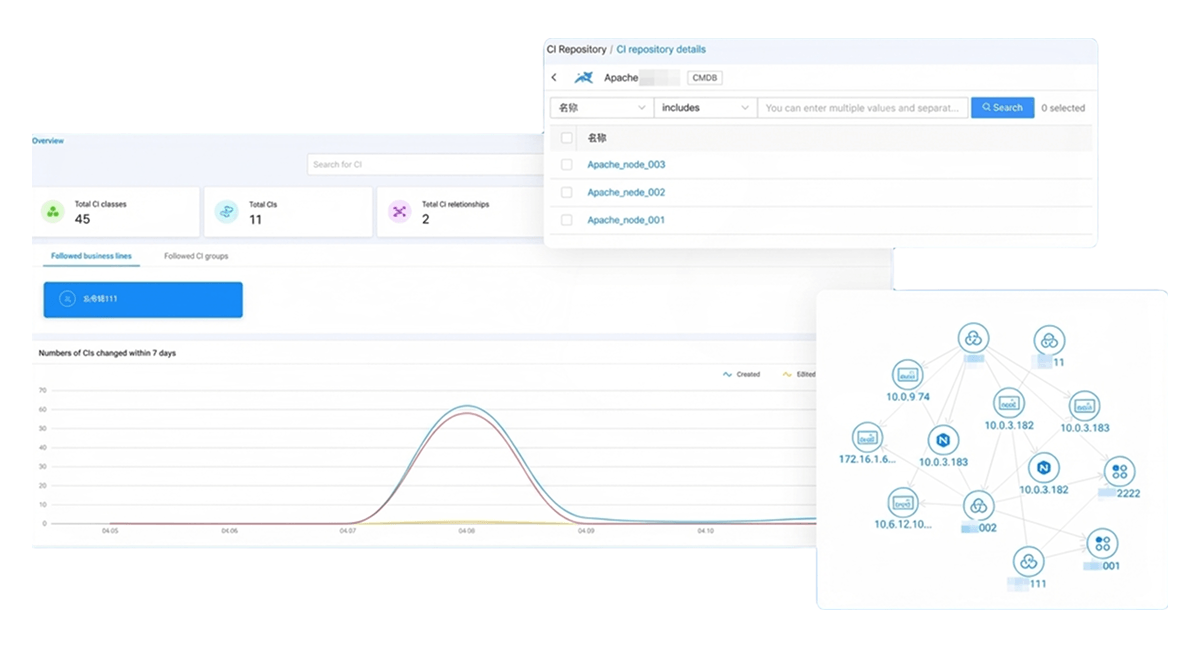Go back using the arrow beside Apache
1200x648 pixels.
coord(555,77)
